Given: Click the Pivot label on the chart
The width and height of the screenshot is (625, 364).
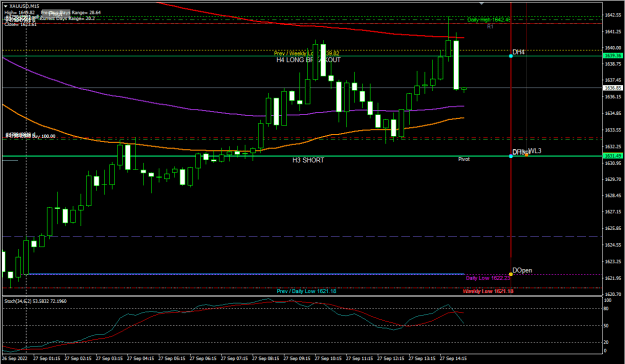Looking at the screenshot, I should [x=464, y=159].
